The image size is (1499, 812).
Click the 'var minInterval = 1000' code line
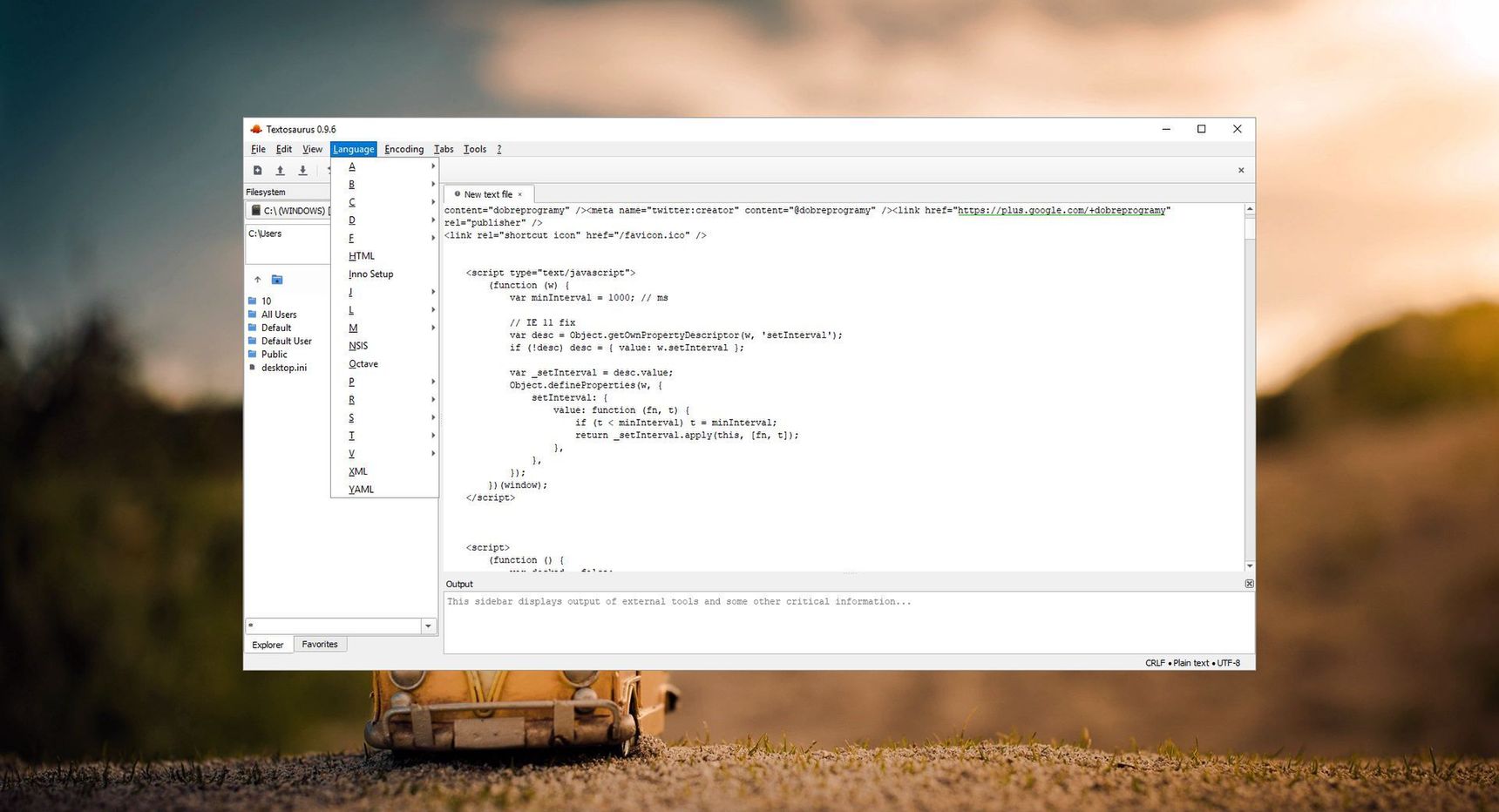tap(588, 298)
